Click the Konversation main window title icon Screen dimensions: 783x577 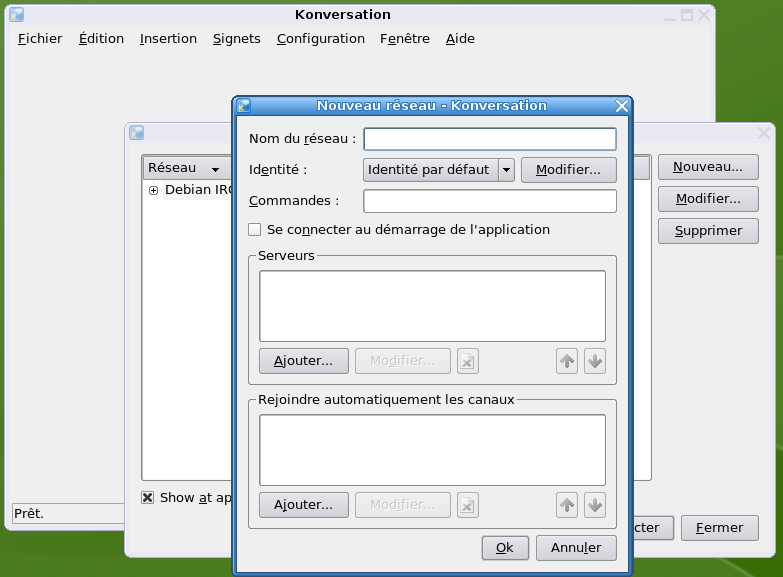pos(16,15)
